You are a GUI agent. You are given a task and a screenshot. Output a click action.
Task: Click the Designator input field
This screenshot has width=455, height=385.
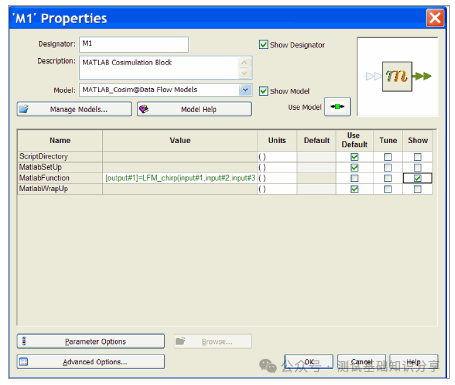pyautogui.click(x=134, y=44)
